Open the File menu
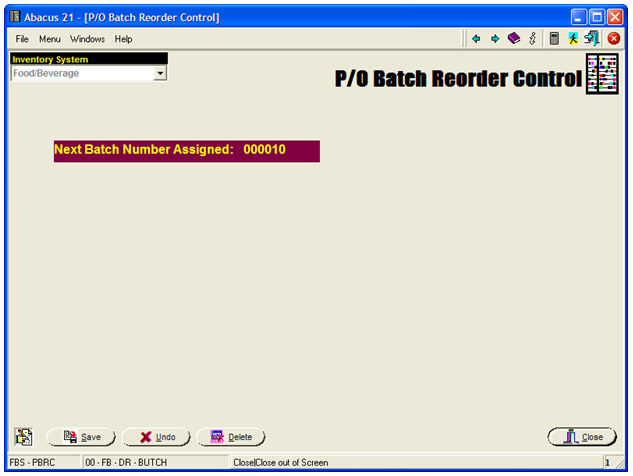The height and width of the screenshot is (476, 633). (x=22, y=39)
